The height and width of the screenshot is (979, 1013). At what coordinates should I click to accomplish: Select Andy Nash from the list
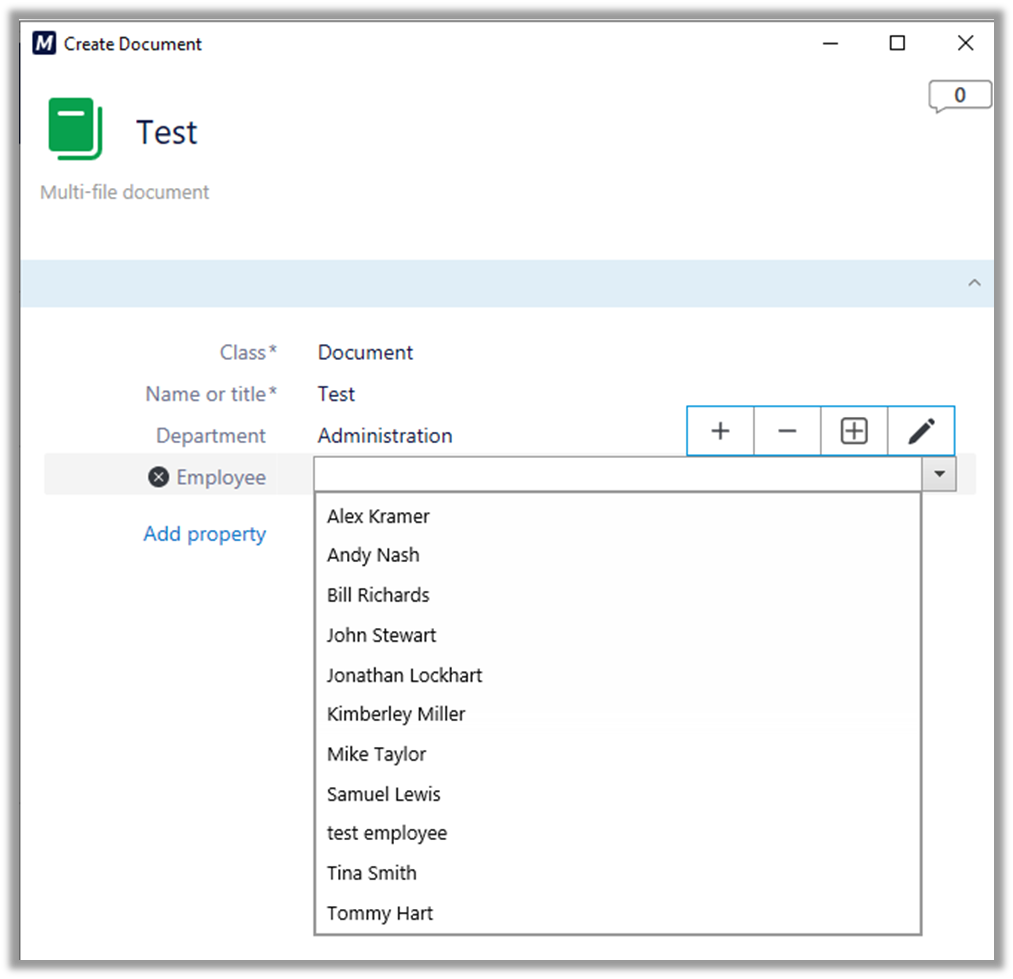click(373, 555)
